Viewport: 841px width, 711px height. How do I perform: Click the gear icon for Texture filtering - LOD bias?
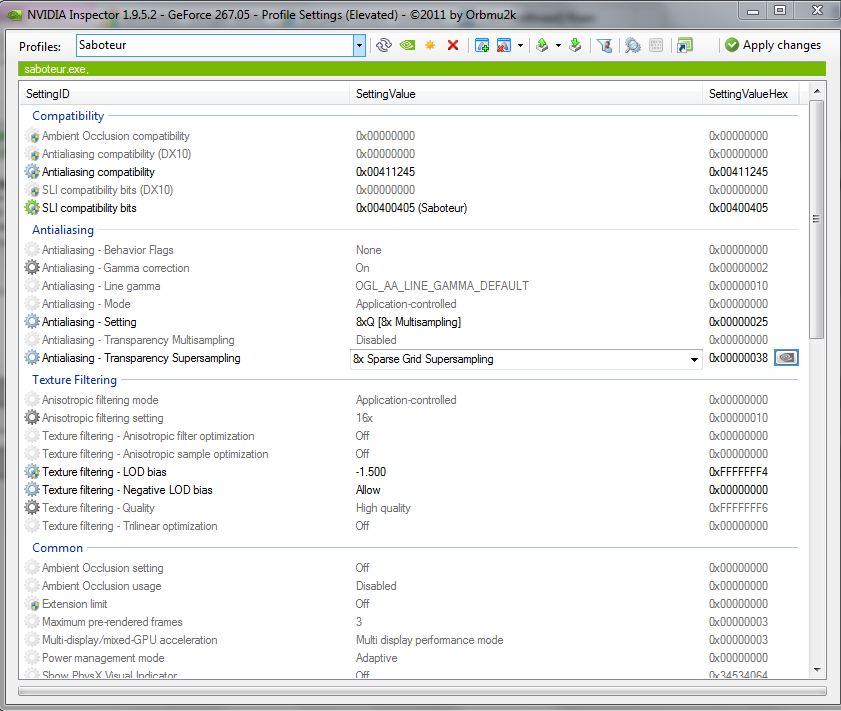[x=32, y=472]
